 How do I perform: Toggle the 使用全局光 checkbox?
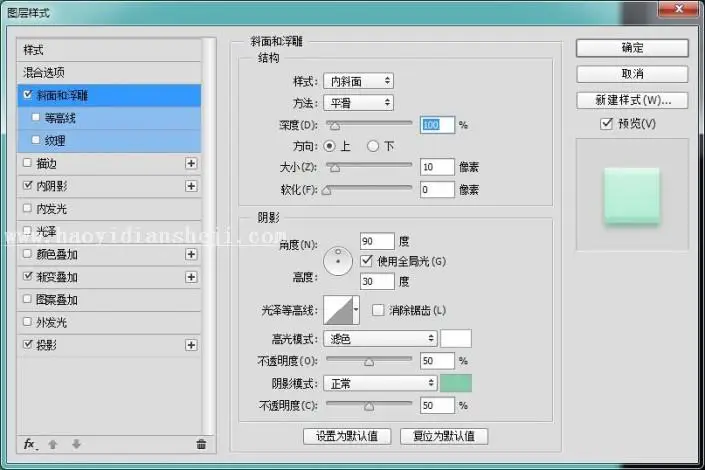tap(366, 261)
